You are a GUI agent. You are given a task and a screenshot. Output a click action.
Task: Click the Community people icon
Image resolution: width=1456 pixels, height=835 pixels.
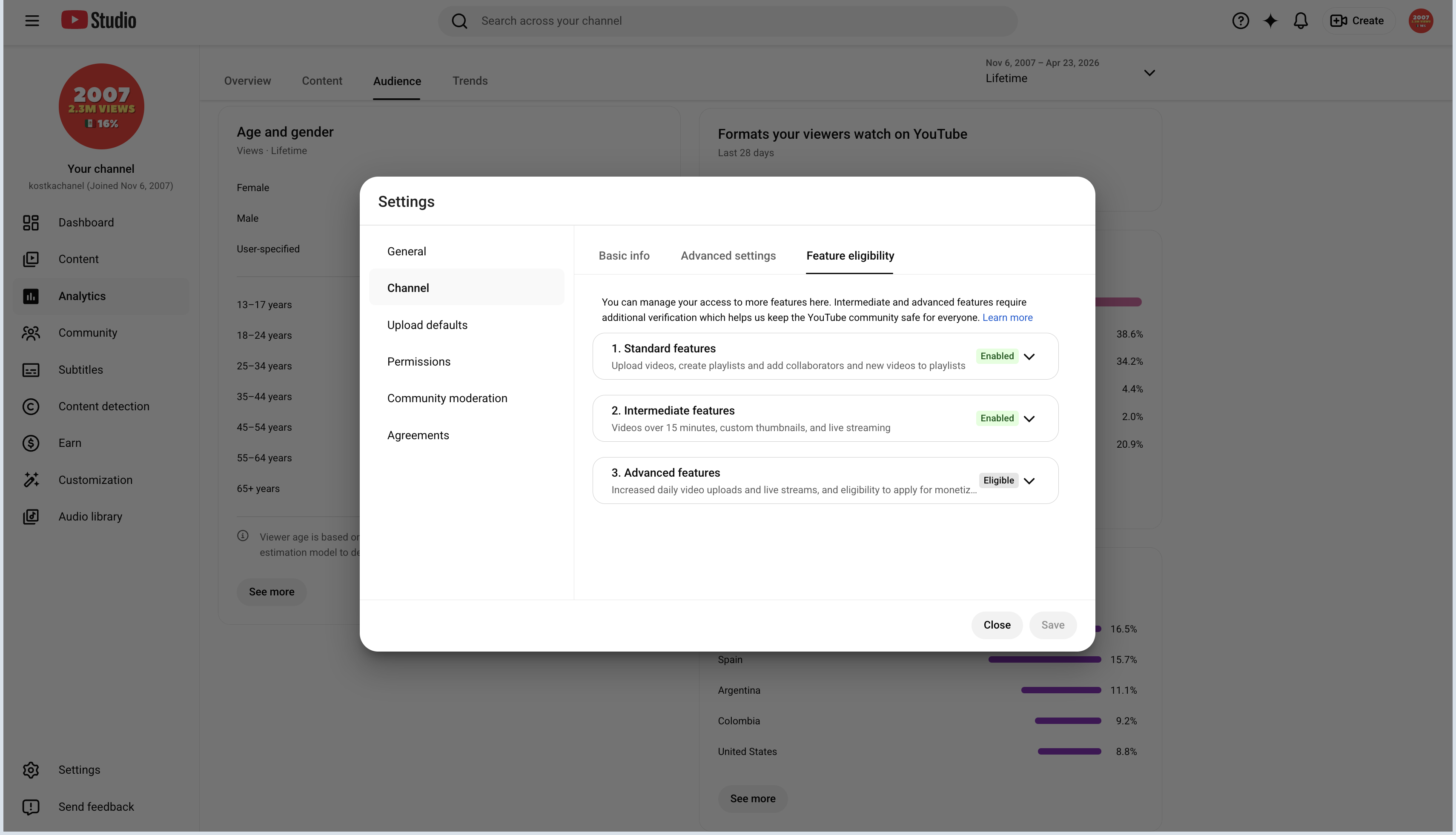point(31,333)
